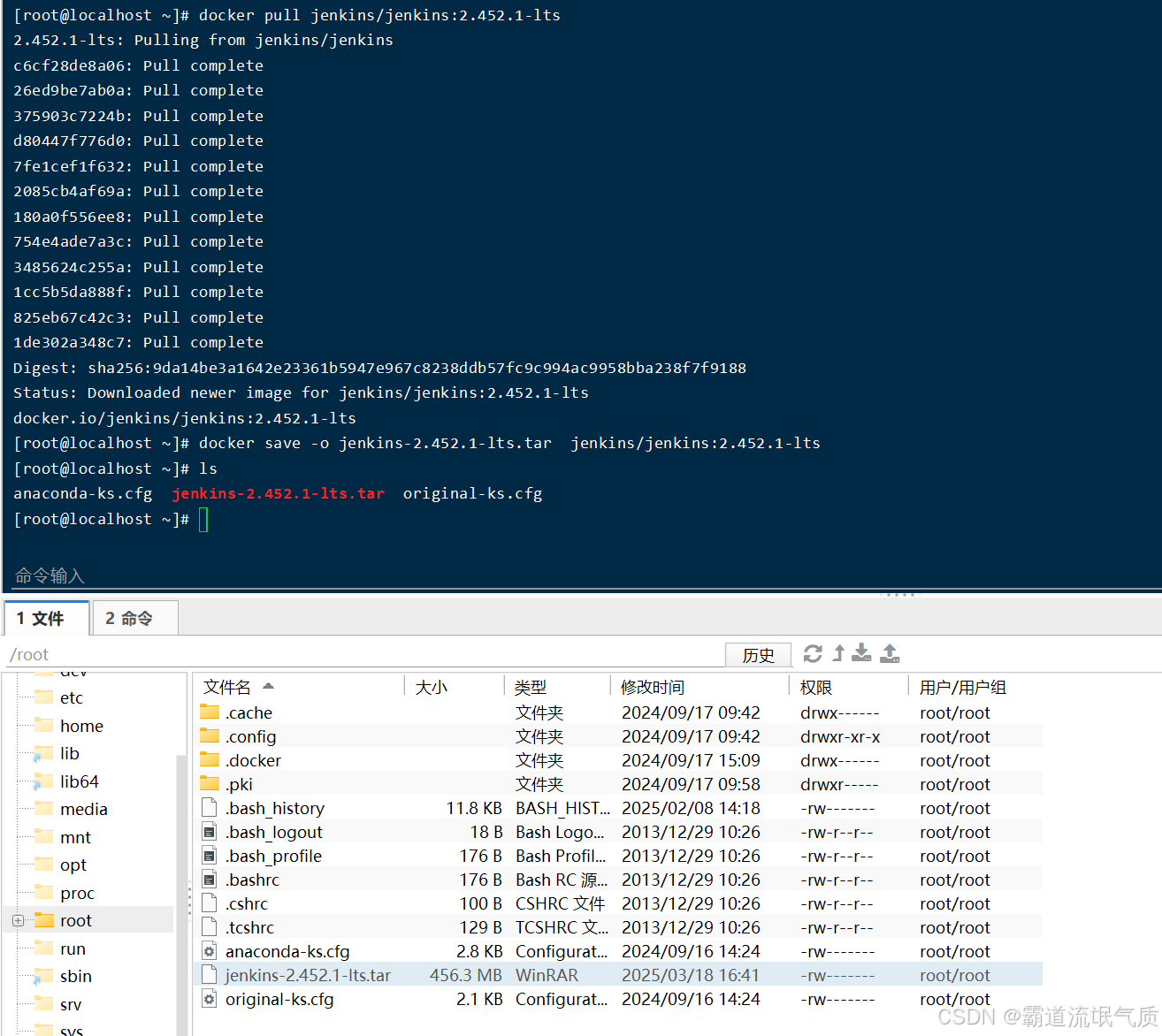Select the etc folder in directory tree
Image resolution: width=1162 pixels, height=1036 pixels.
(x=73, y=697)
